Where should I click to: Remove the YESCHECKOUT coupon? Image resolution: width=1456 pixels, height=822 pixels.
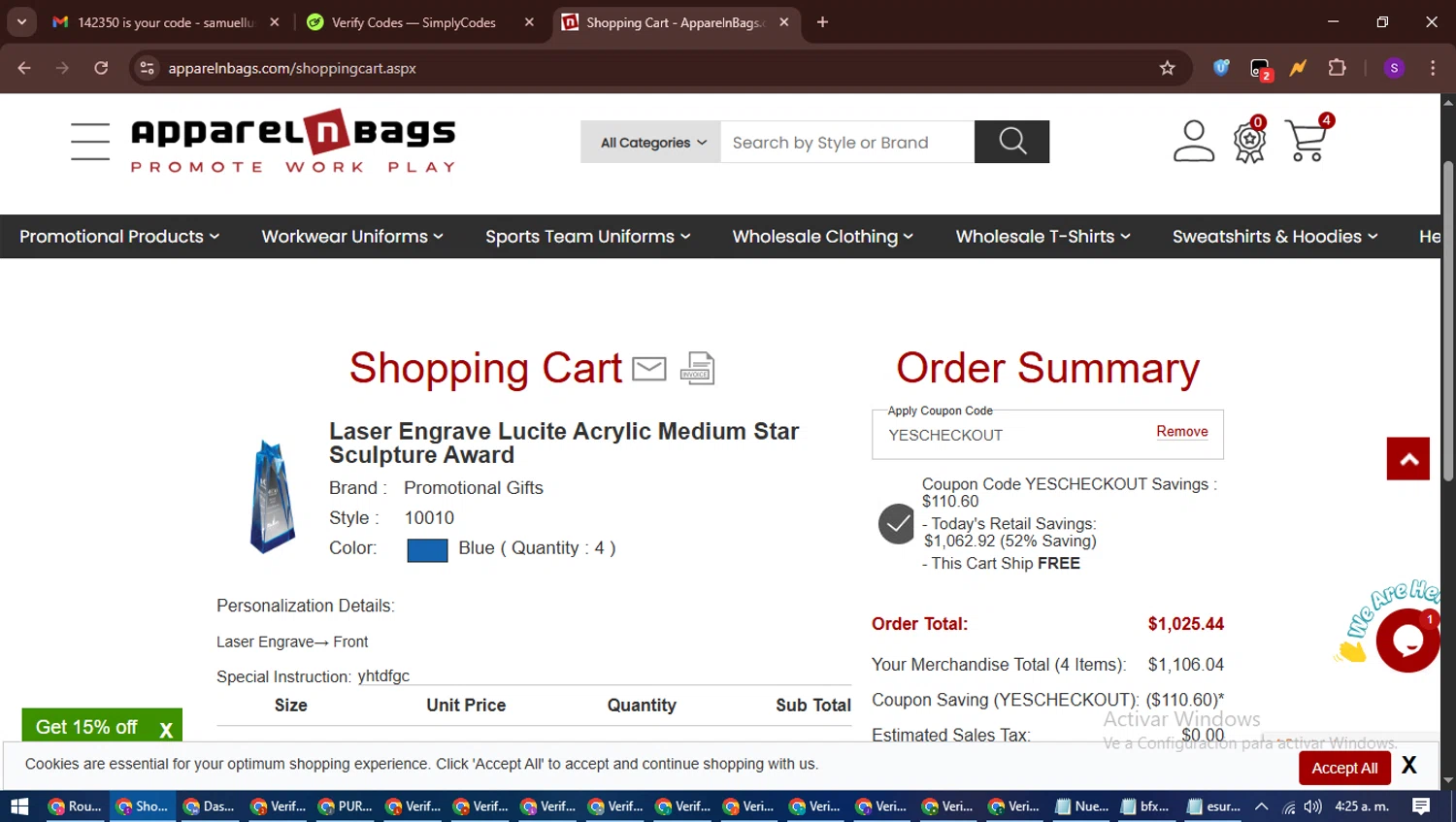(x=1181, y=432)
